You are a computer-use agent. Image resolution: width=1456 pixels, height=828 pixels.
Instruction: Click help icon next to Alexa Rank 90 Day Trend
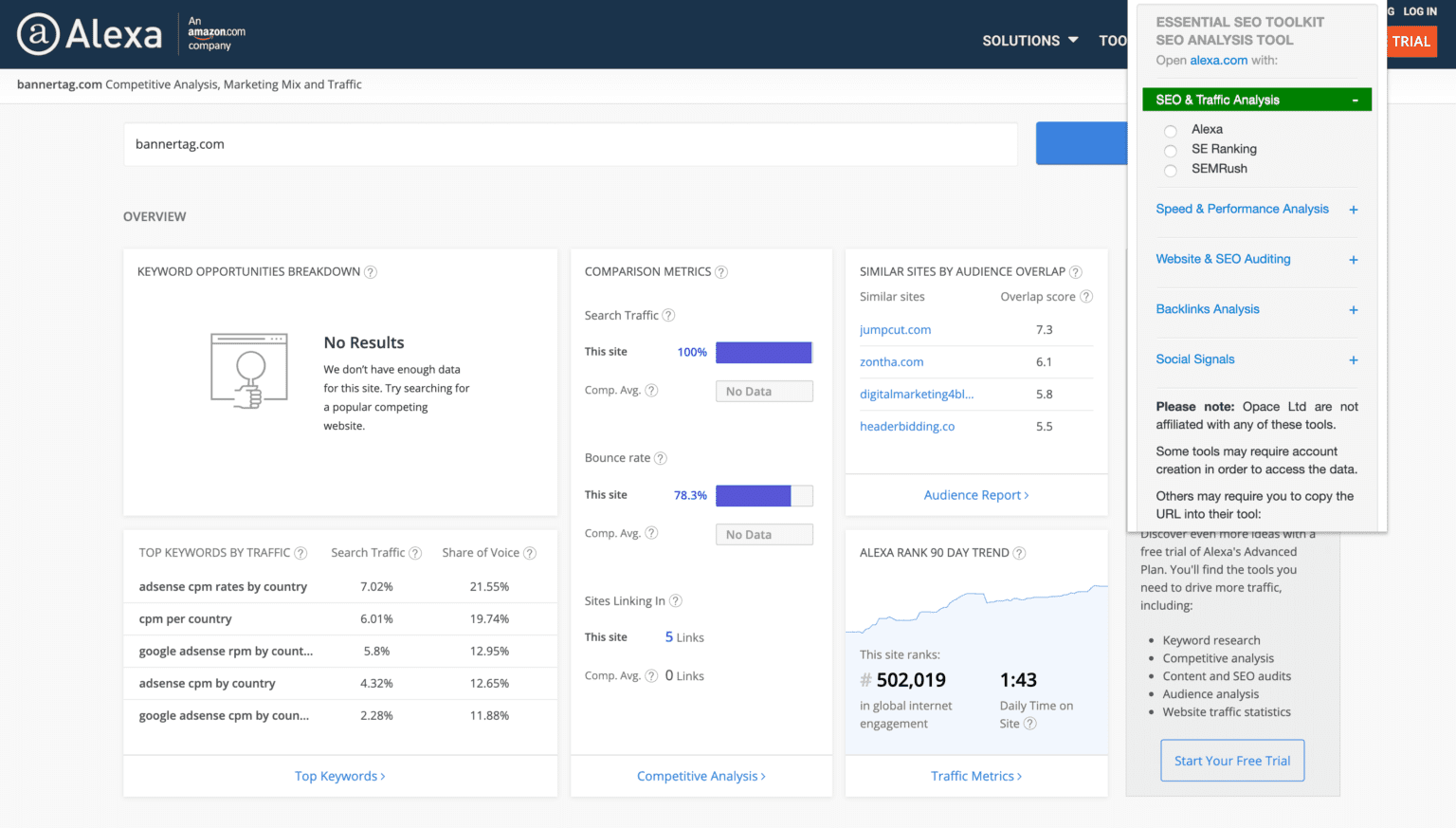1019,553
